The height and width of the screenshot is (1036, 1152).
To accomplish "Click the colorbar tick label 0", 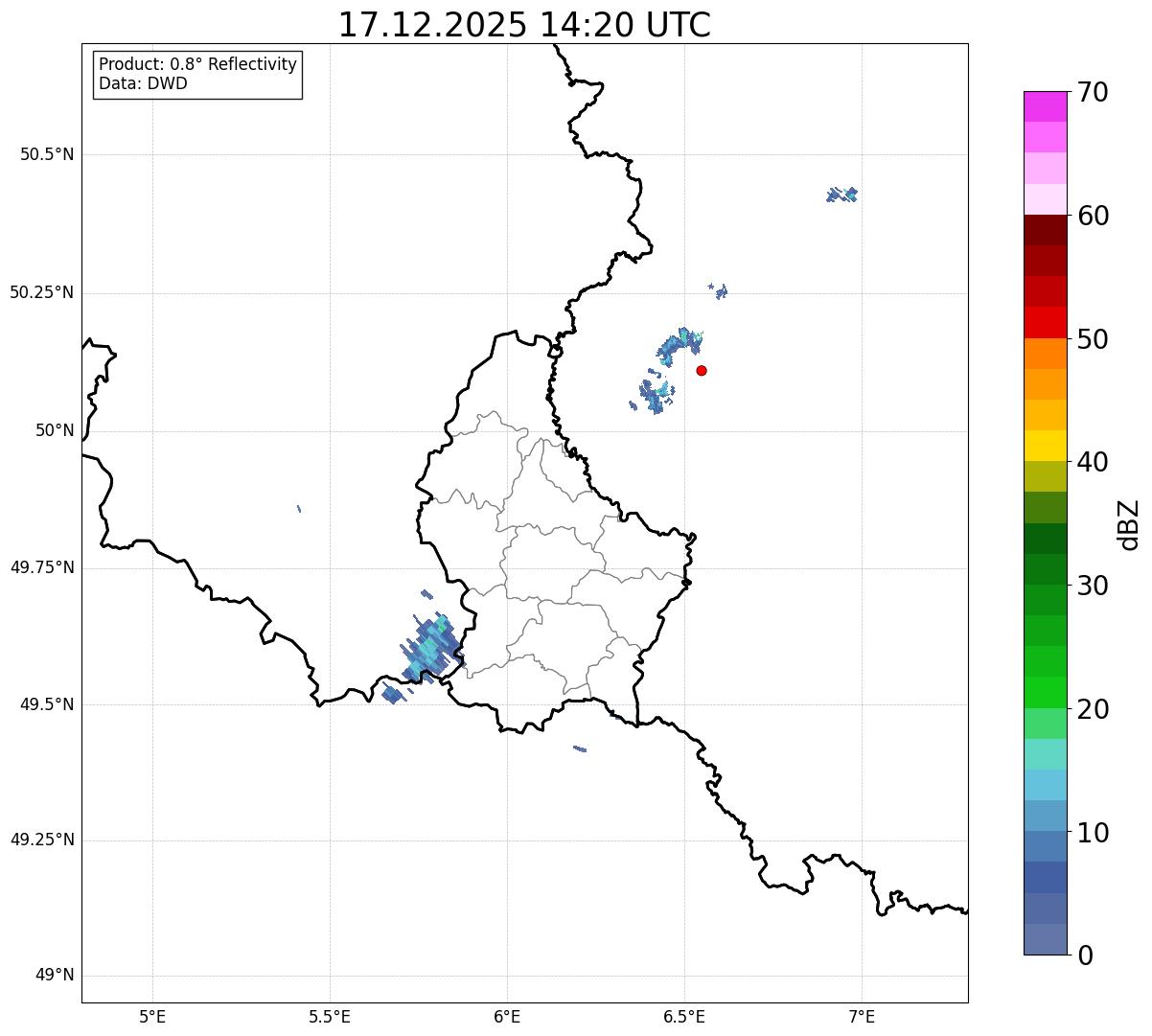I will pos(1084,955).
